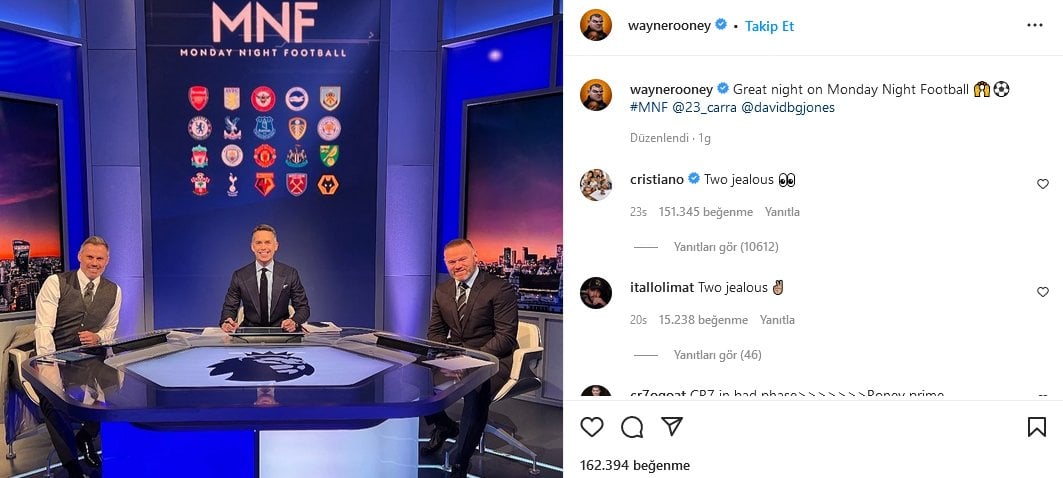The height and width of the screenshot is (478, 1063).
Task: Open itallolimat's profile avatar
Action: (x=596, y=292)
